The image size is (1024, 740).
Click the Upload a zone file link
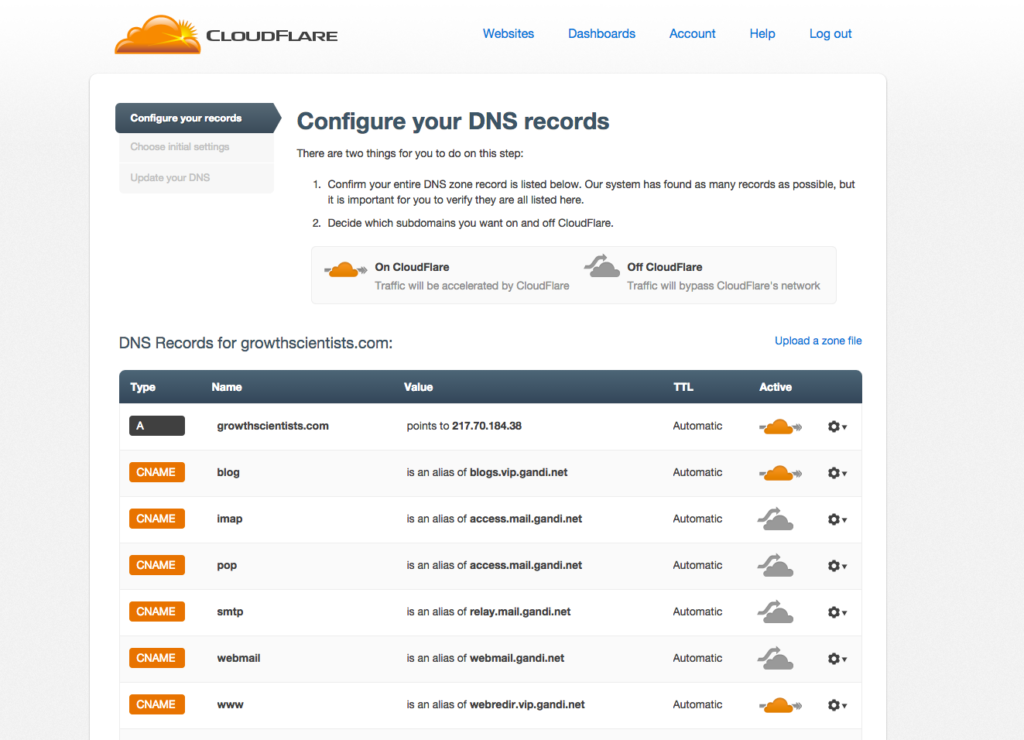818,340
